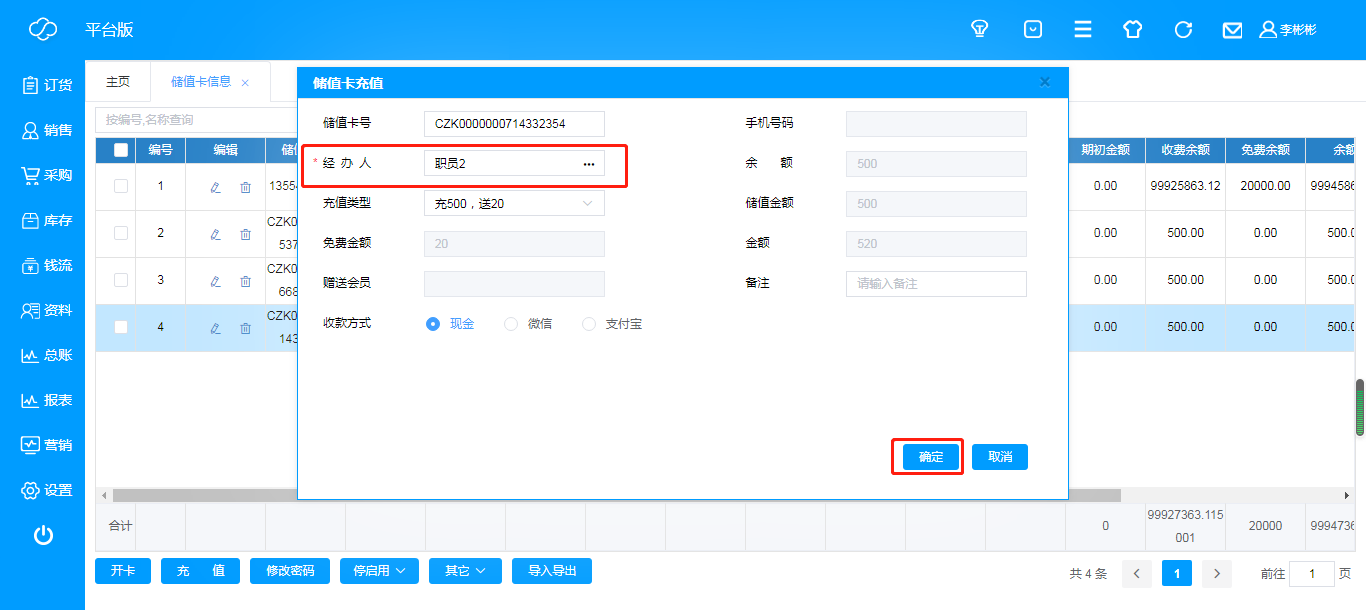Click the search box 按编号,名称查询
This screenshot has width=1366, height=610.
pos(195,120)
